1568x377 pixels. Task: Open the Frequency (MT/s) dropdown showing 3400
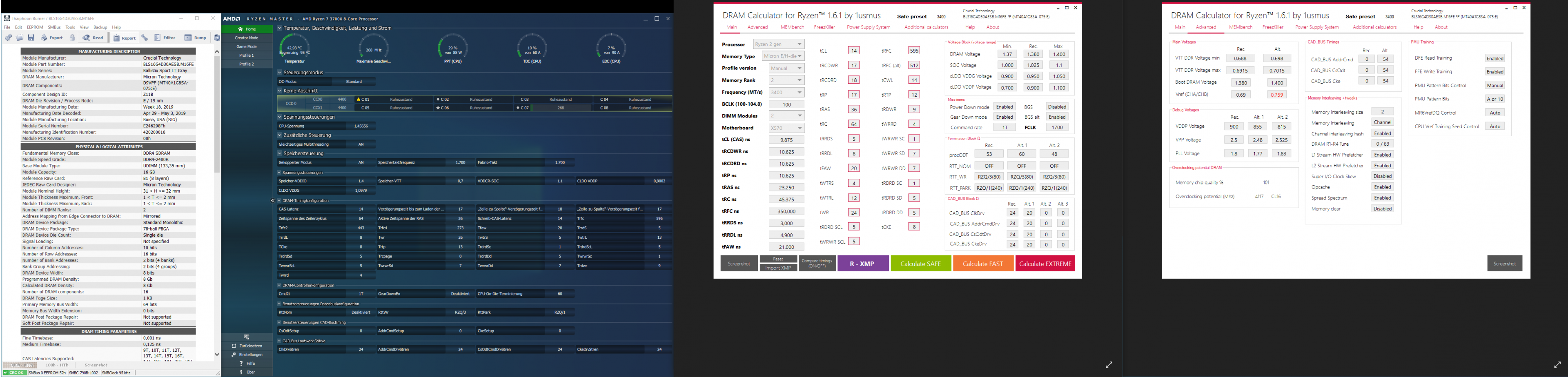pos(786,93)
